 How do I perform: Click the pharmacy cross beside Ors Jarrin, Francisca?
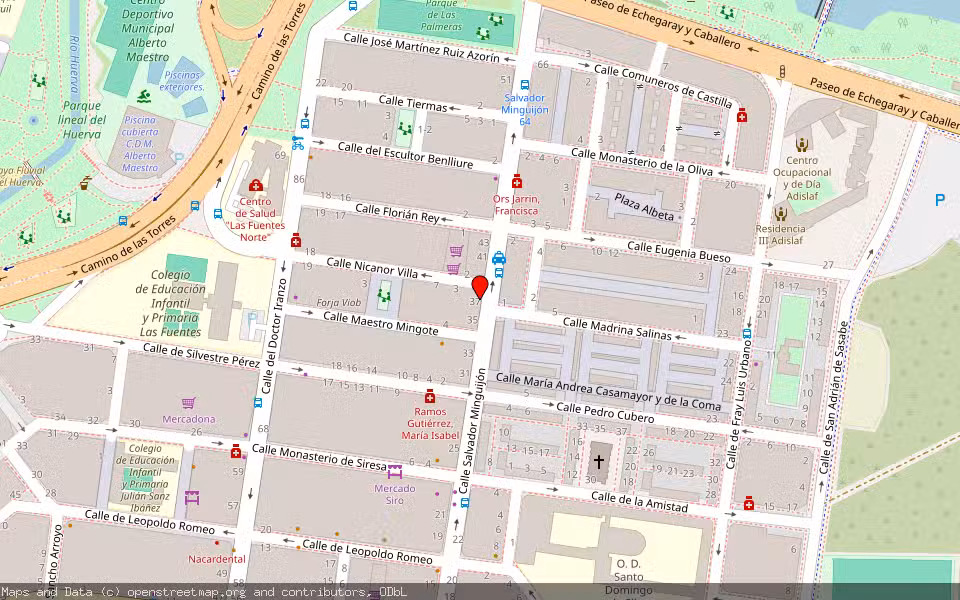[x=517, y=183]
